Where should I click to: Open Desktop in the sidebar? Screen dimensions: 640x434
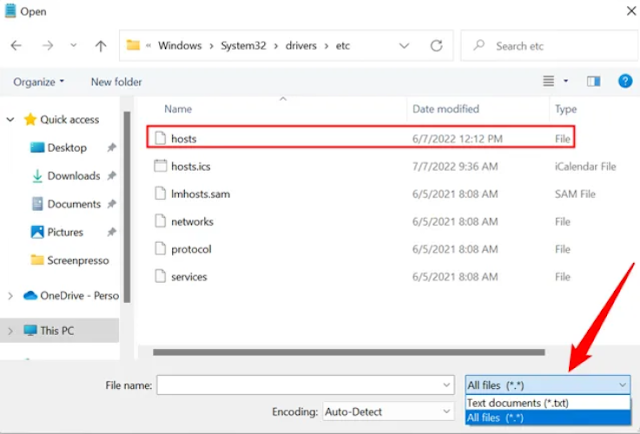pos(67,148)
